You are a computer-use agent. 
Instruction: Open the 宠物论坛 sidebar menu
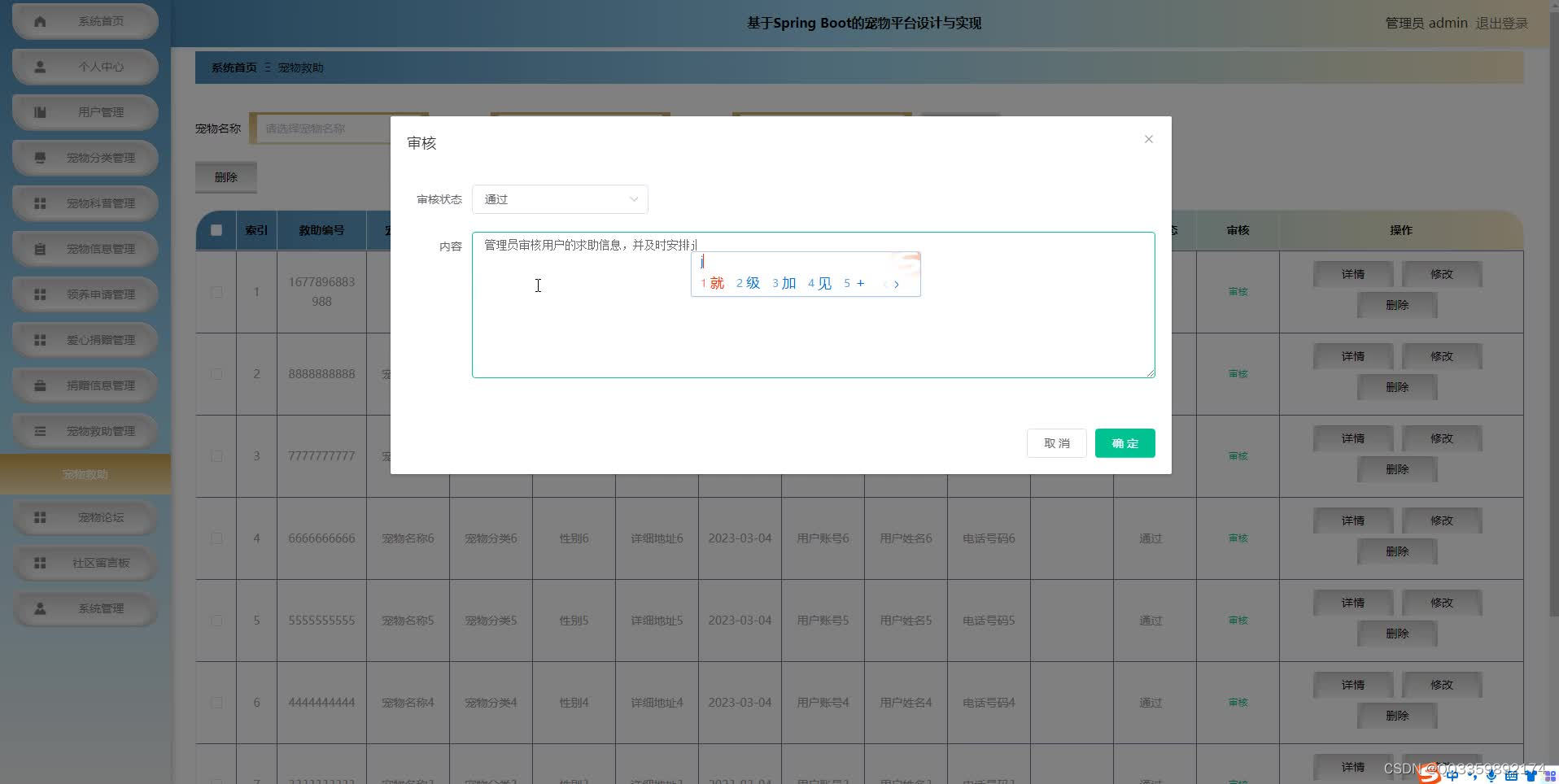[x=85, y=517]
